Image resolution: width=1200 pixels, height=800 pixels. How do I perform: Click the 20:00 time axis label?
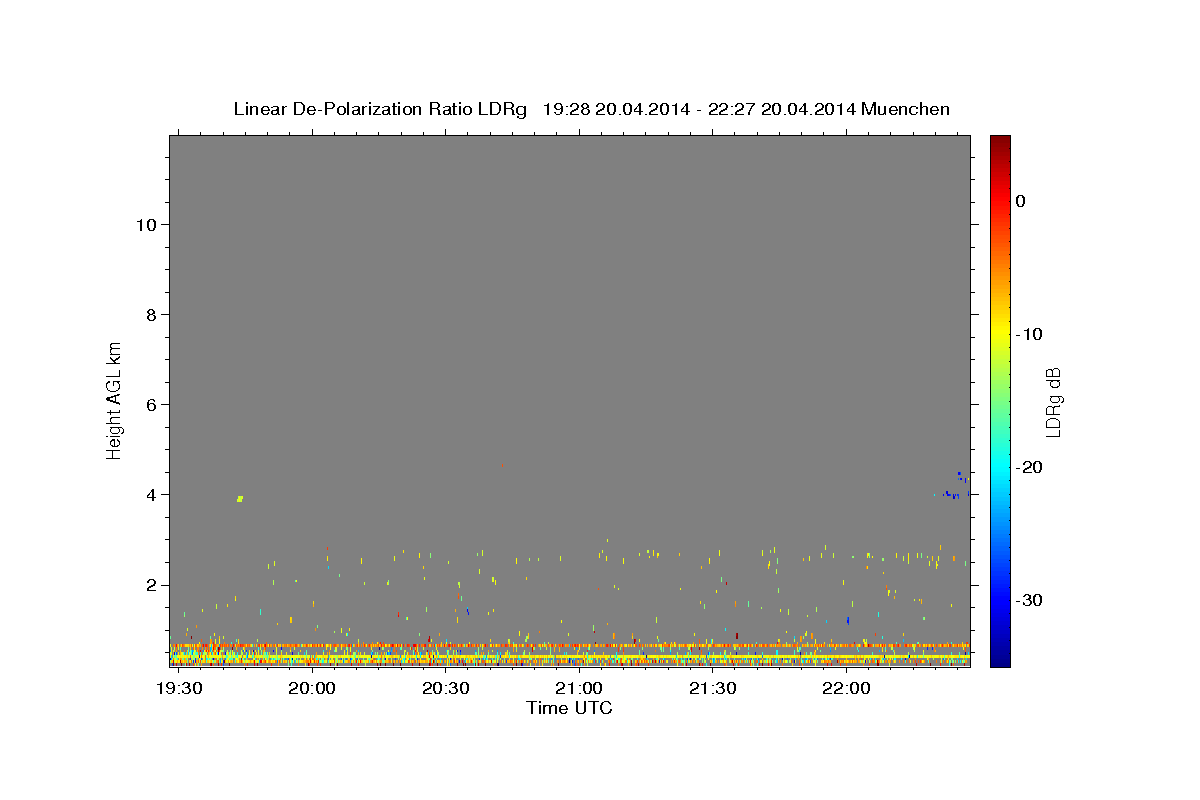(312, 689)
